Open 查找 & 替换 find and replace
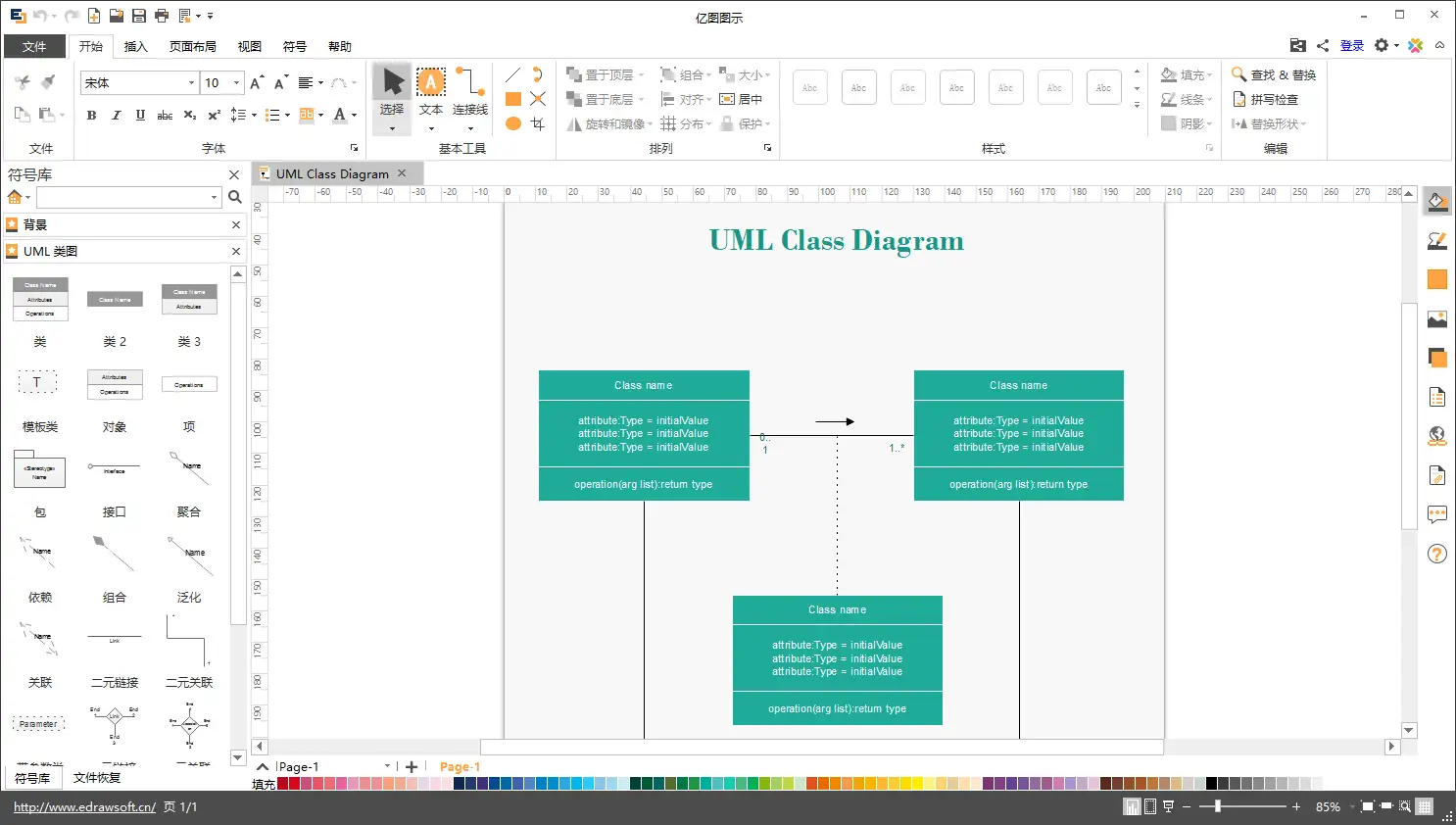 pyautogui.click(x=1274, y=74)
